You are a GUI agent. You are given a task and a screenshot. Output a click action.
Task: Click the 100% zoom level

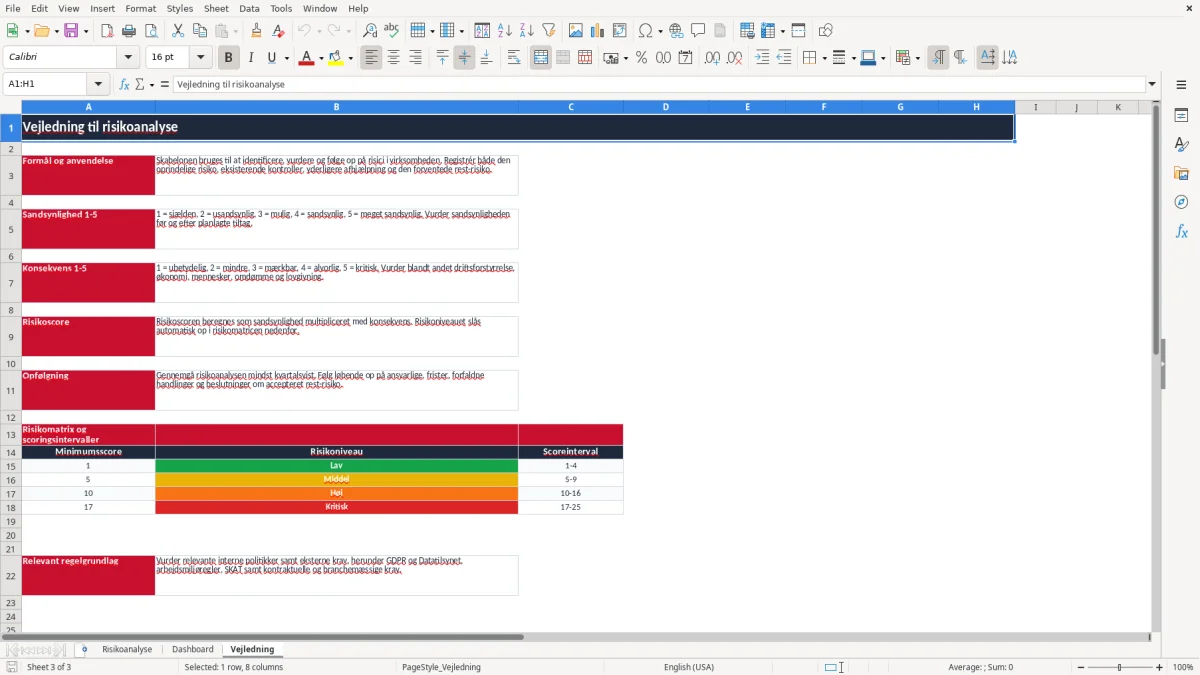1183,667
